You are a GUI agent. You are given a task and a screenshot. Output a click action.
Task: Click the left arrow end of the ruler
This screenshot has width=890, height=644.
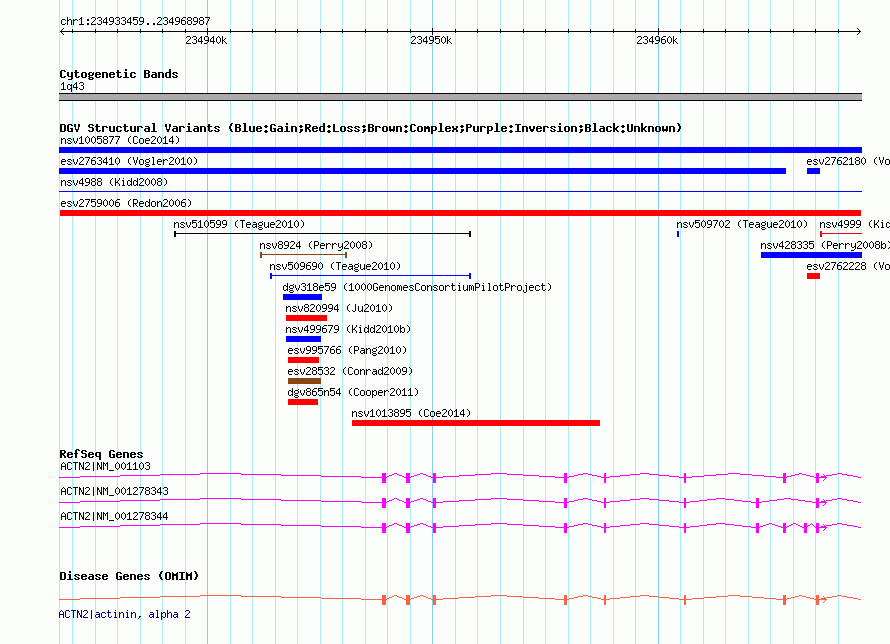click(62, 31)
